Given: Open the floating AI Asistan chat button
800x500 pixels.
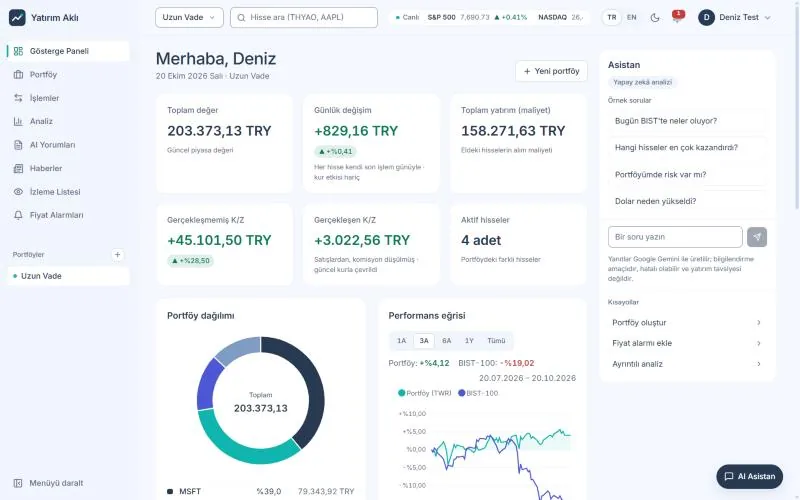Looking at the screenshot, I should (x=749, y=477).
